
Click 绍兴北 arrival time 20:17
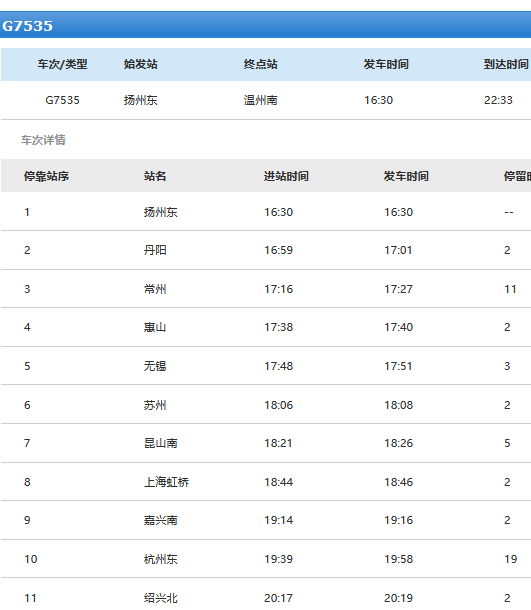coord(279,598)
